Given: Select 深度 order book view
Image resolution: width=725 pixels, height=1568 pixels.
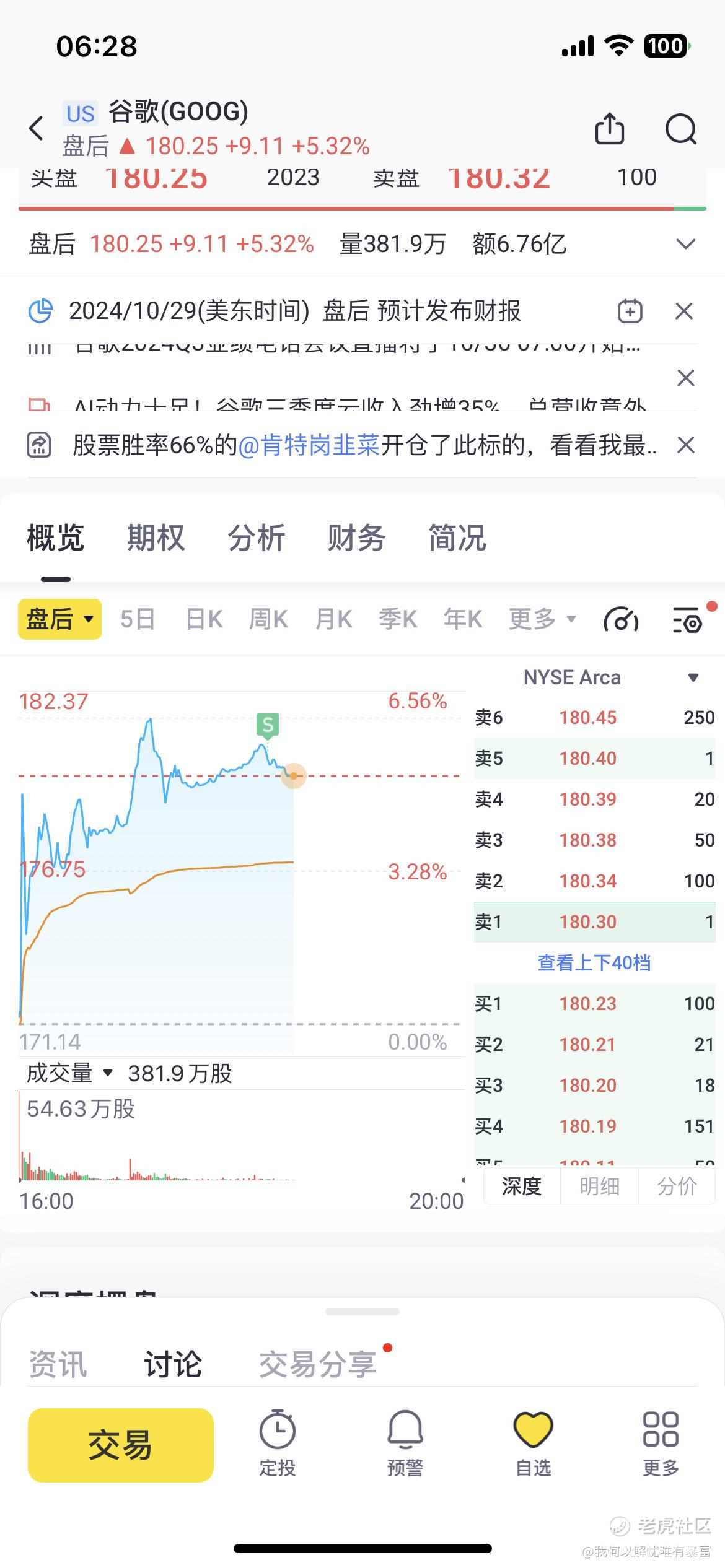Looking at the screenshot, I should click(x=522, y=1186).
